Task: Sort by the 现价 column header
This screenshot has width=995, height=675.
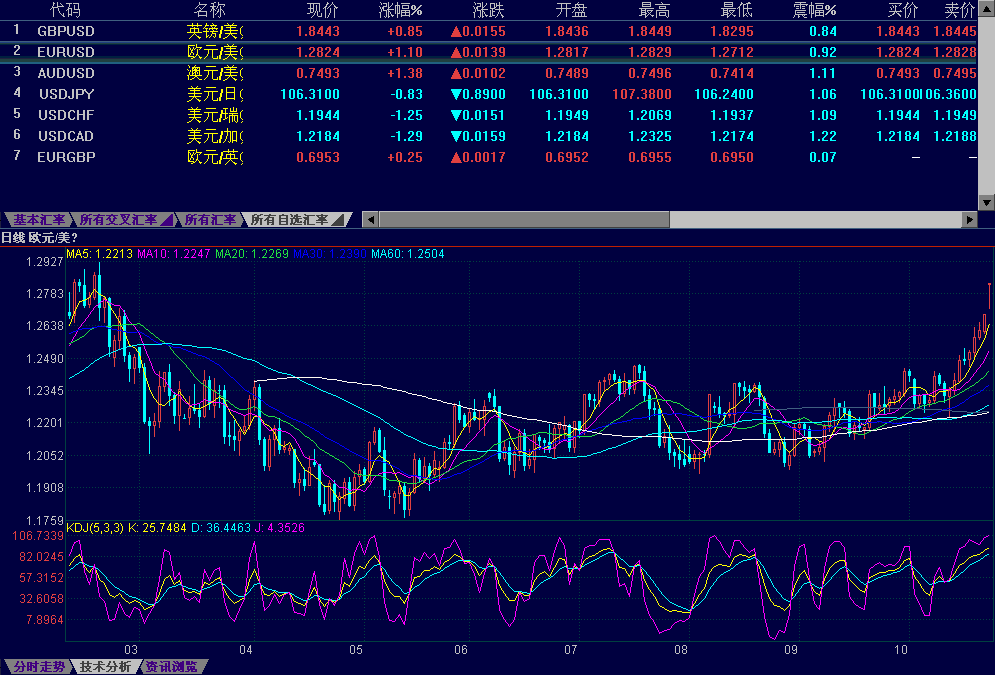Action: [322, 10]
